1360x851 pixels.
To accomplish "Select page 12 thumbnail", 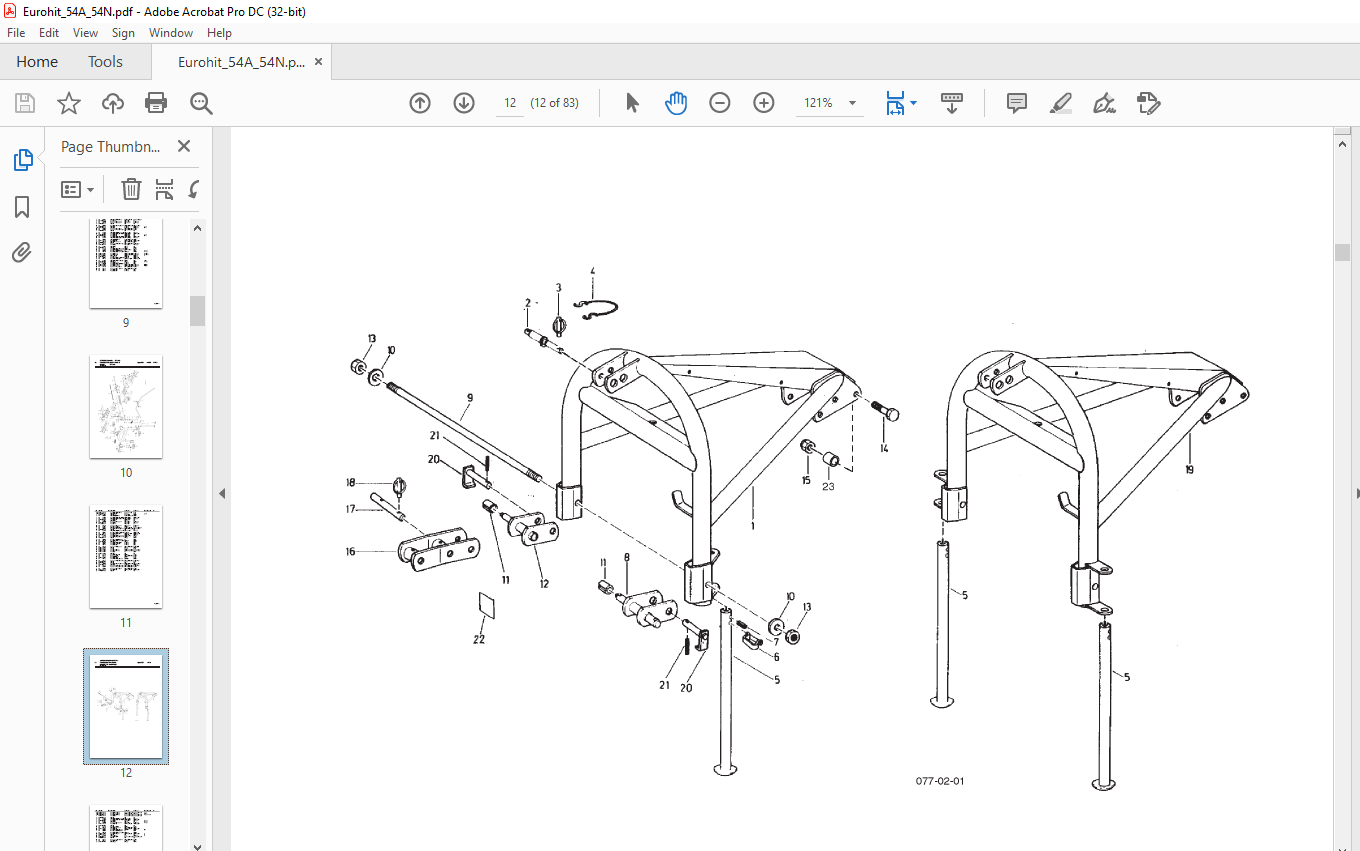I will [x=126, y=706].
